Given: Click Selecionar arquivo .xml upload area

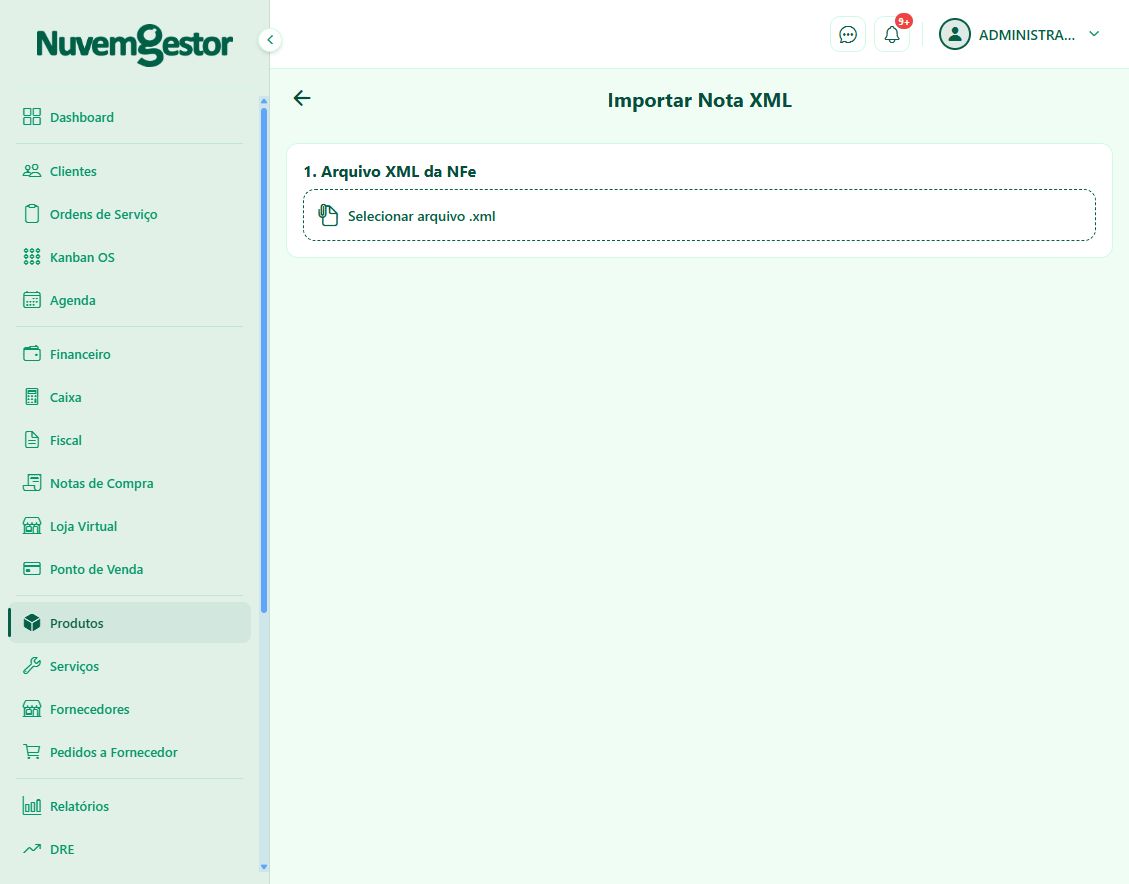Looking at the screenshot, I should click(x=699, y=215).
